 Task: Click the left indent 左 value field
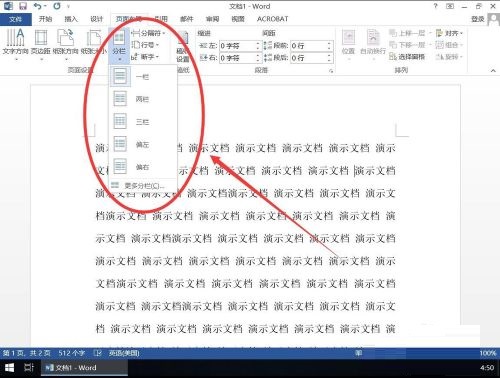pyautogui.click(x=237, y=46)
